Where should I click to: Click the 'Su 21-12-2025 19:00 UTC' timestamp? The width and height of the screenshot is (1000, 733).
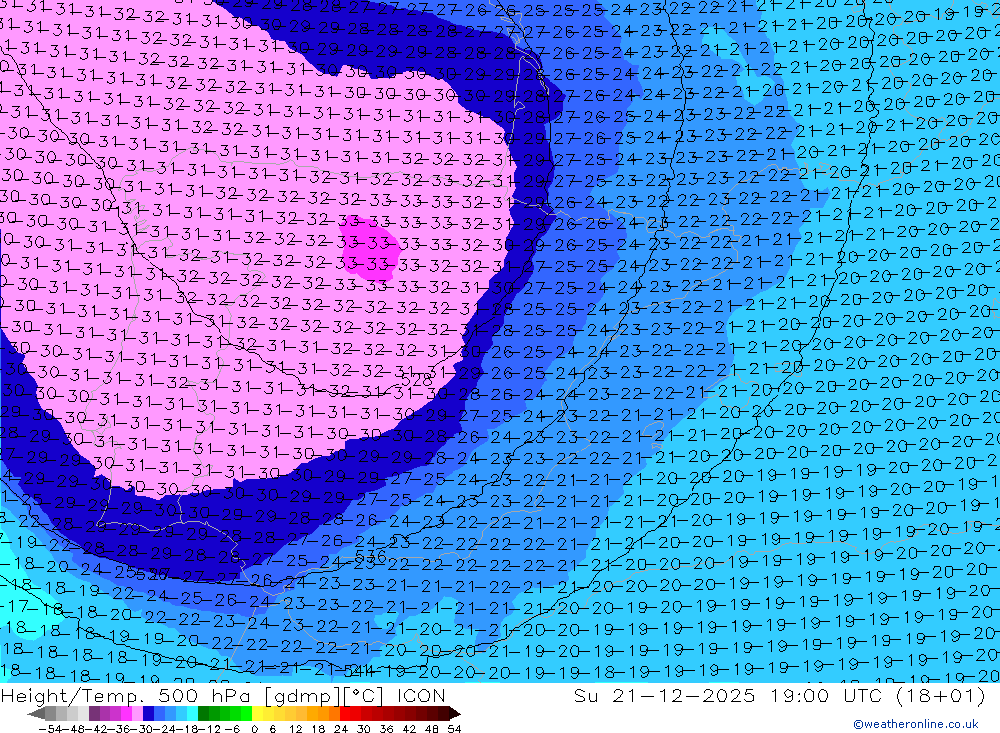728,695
